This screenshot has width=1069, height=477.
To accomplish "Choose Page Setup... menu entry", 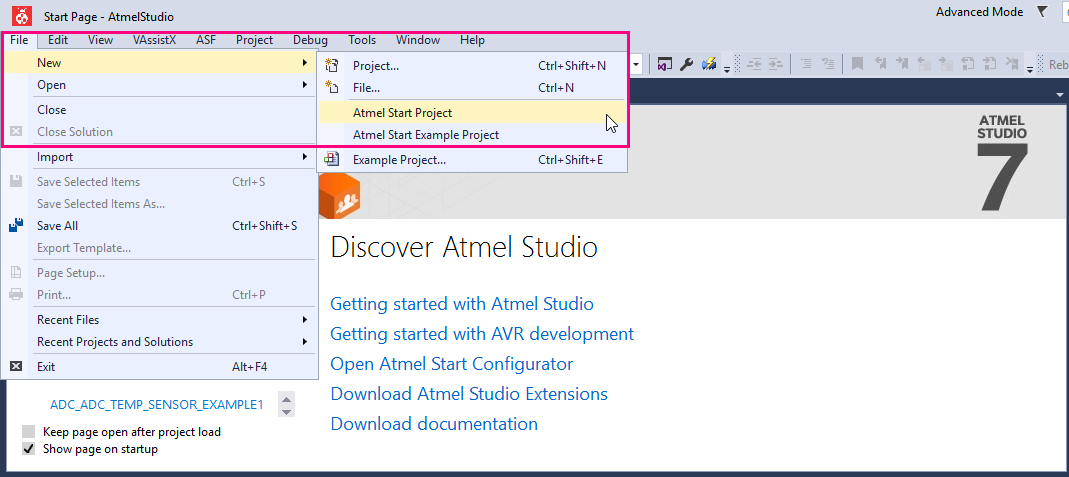I will click(x=160, y=273).
